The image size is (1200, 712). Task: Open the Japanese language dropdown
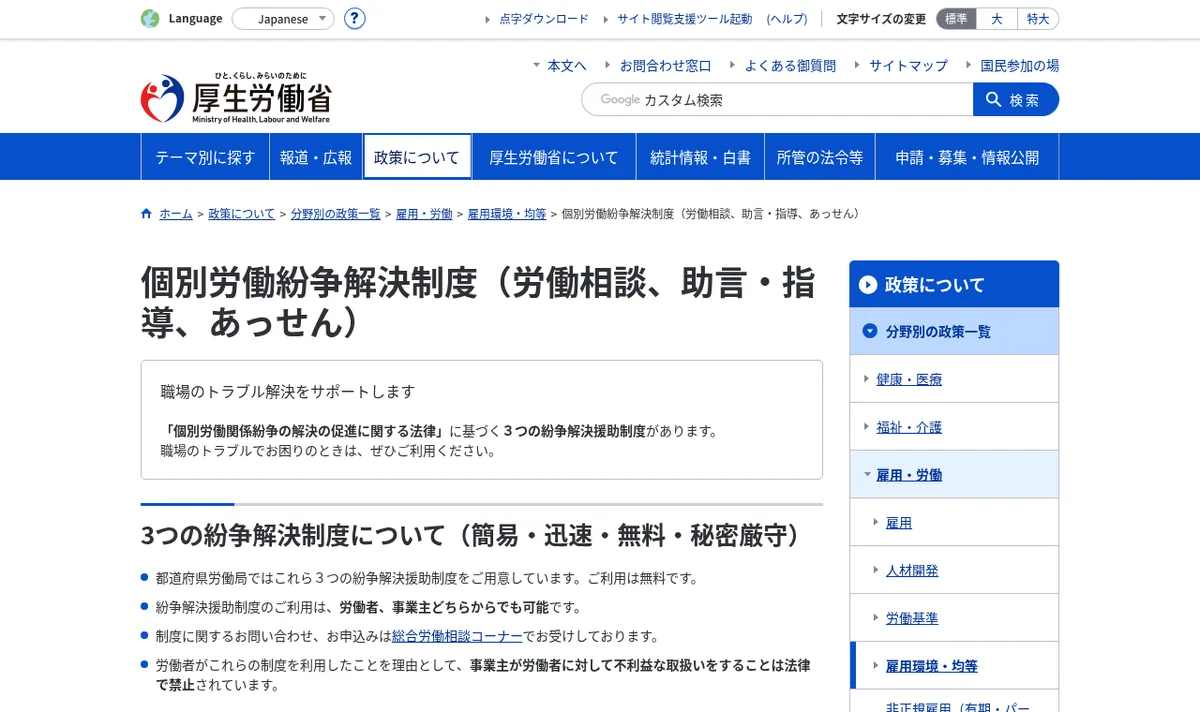point(283,19)
